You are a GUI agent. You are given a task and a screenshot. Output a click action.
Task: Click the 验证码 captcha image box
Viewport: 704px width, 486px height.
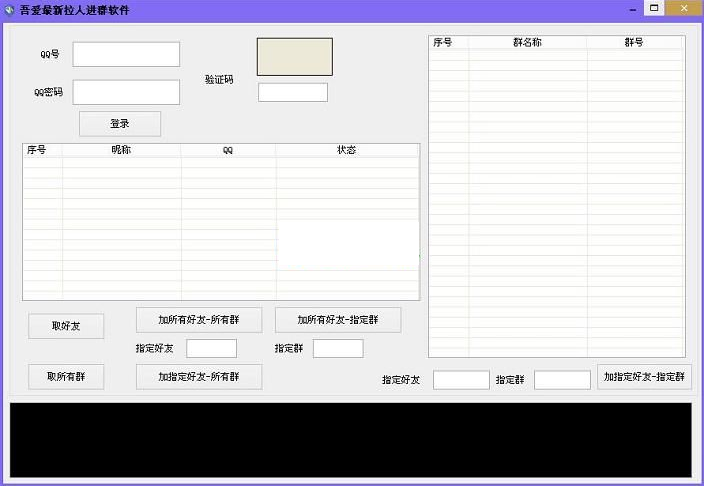click(x=294, y=57)
